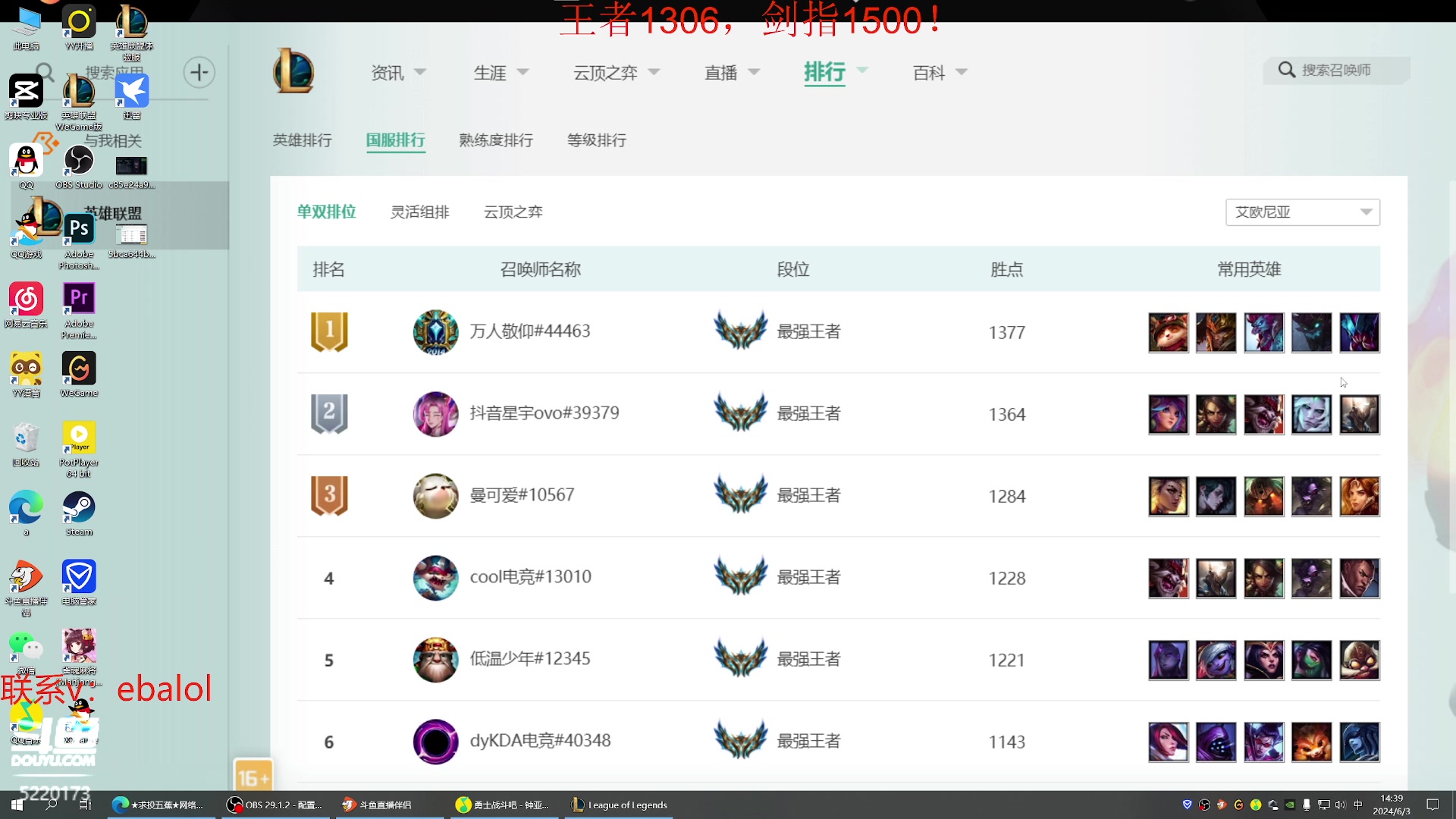Switch to 熟练度排行 tab
This screenshot has width=1456, height=819.
coord(496,140)
